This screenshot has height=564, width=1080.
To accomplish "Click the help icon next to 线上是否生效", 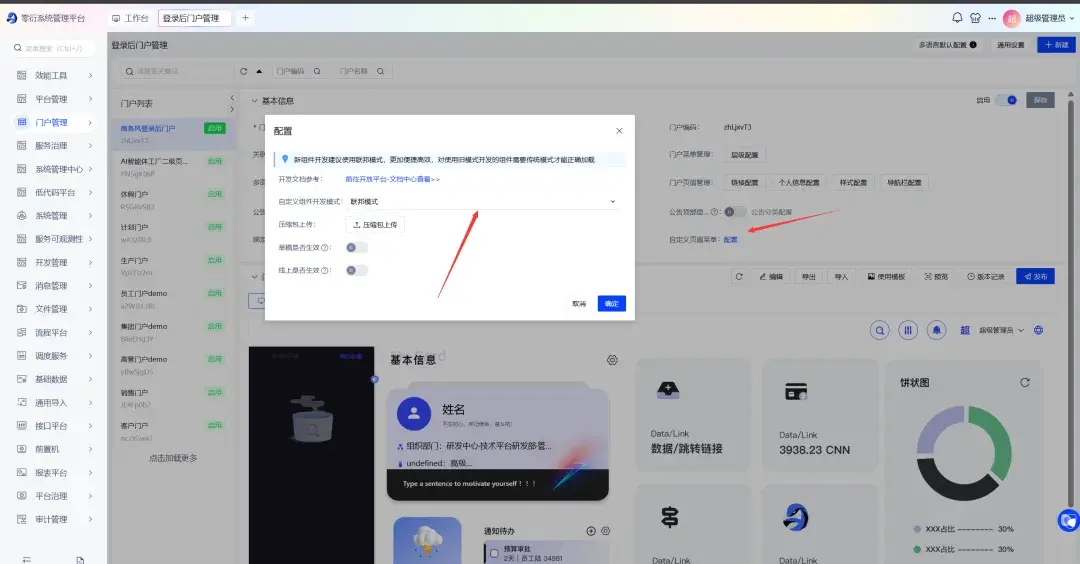I will 325,271.
